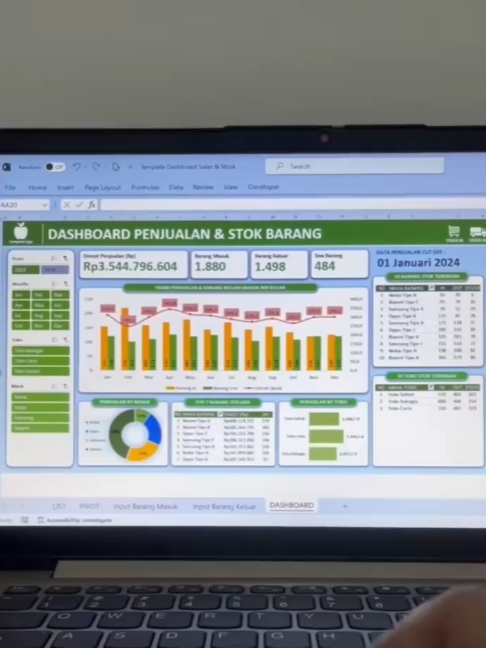Click the Undo arrow in title bar

pos(76,167)
